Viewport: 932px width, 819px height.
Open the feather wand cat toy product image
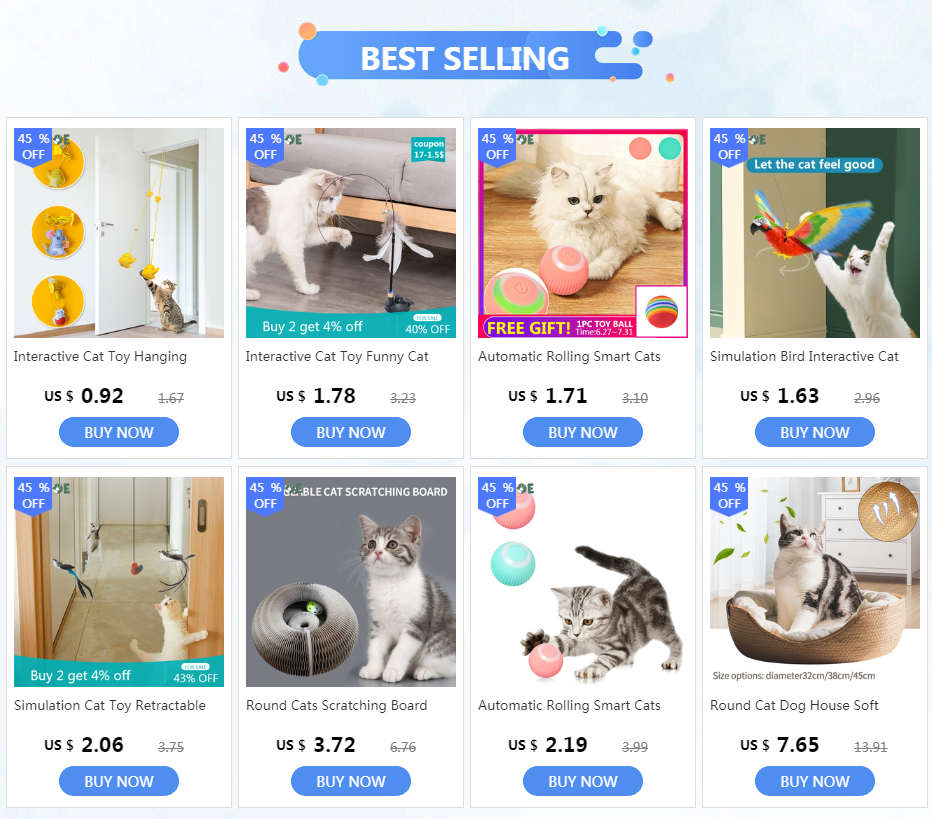[x=351, y=233]
